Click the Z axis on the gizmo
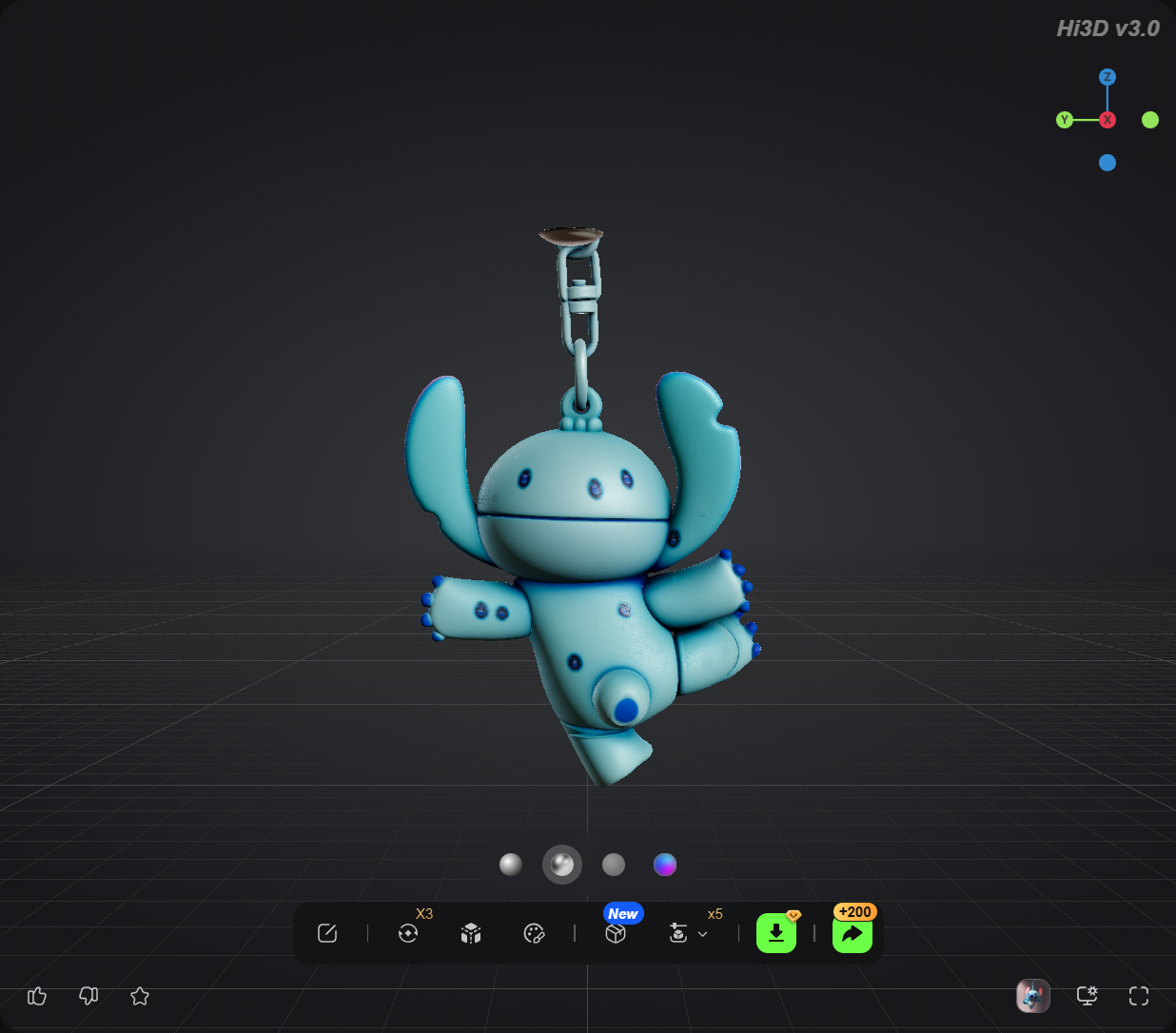 (x=1107, y=77)
